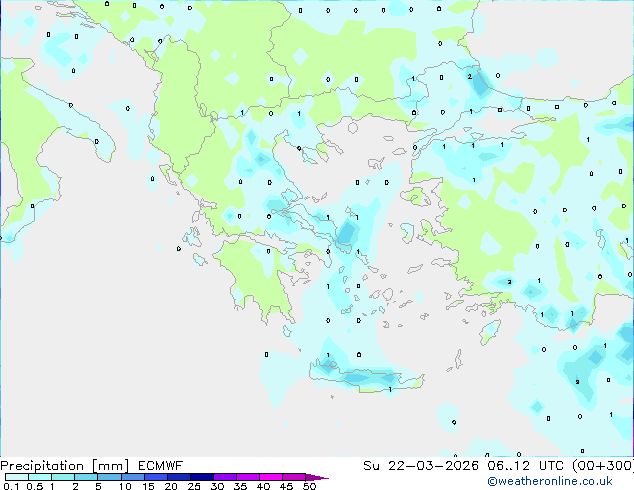Image resolution: width=634 pixels, height=490 pixels.
Task: Open the weatheronline.co.uk copyright link
Action: (550, 481)
